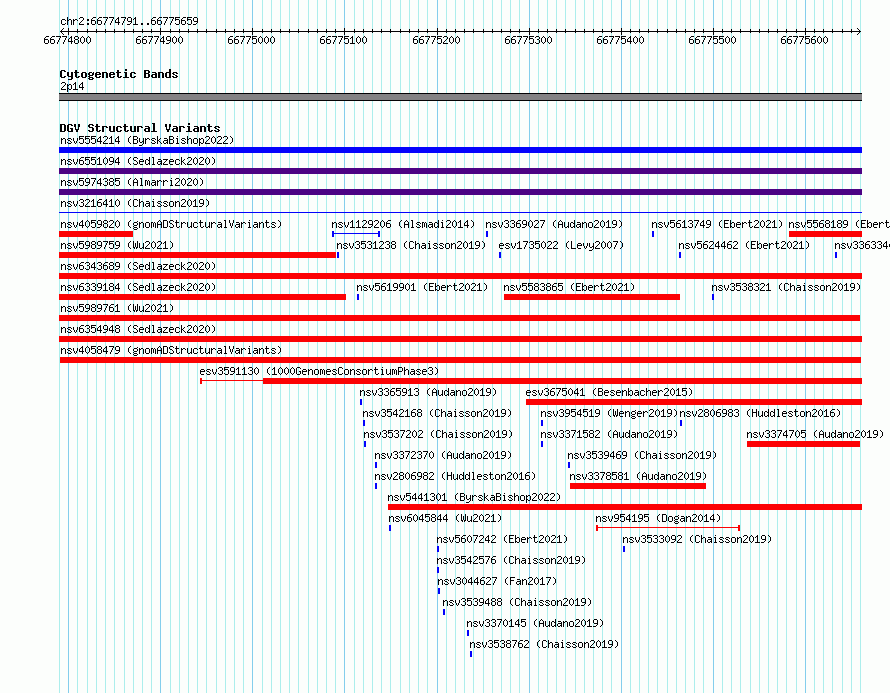Image resolution: width=890 pixels, height=693 pixels.
Task: Click the DGV Structural Variants track title
Action: [x=140, y=128]
